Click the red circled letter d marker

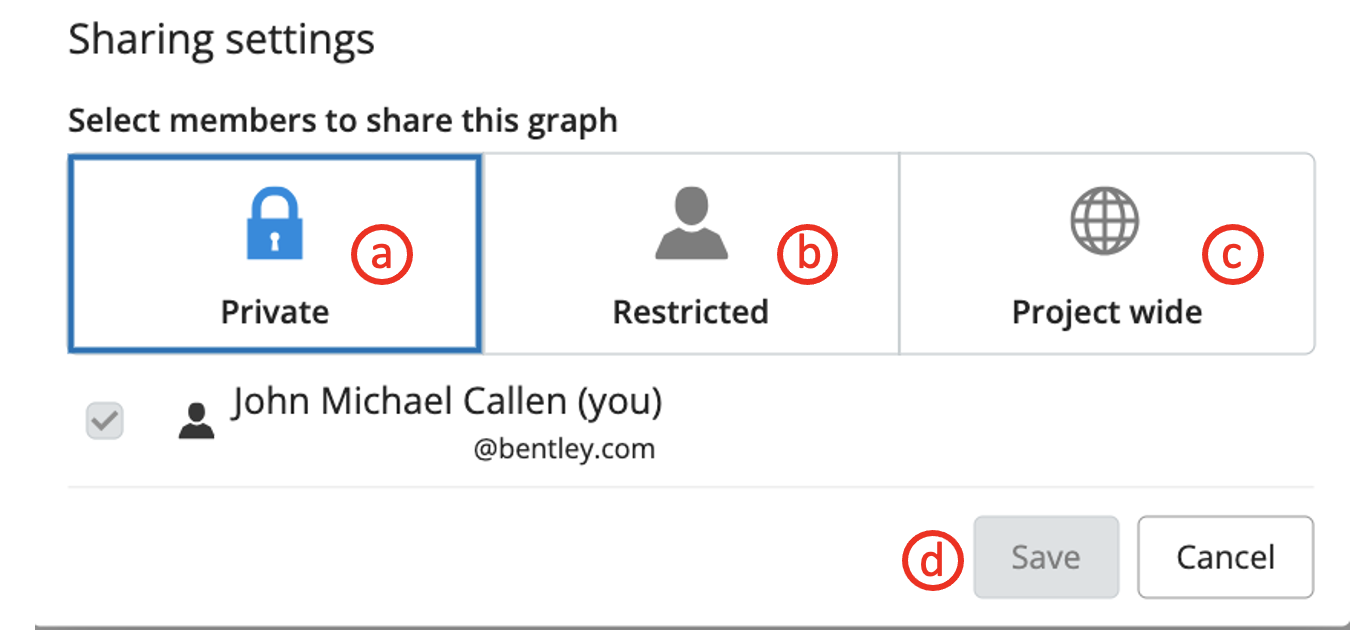[x=932, y=559]
